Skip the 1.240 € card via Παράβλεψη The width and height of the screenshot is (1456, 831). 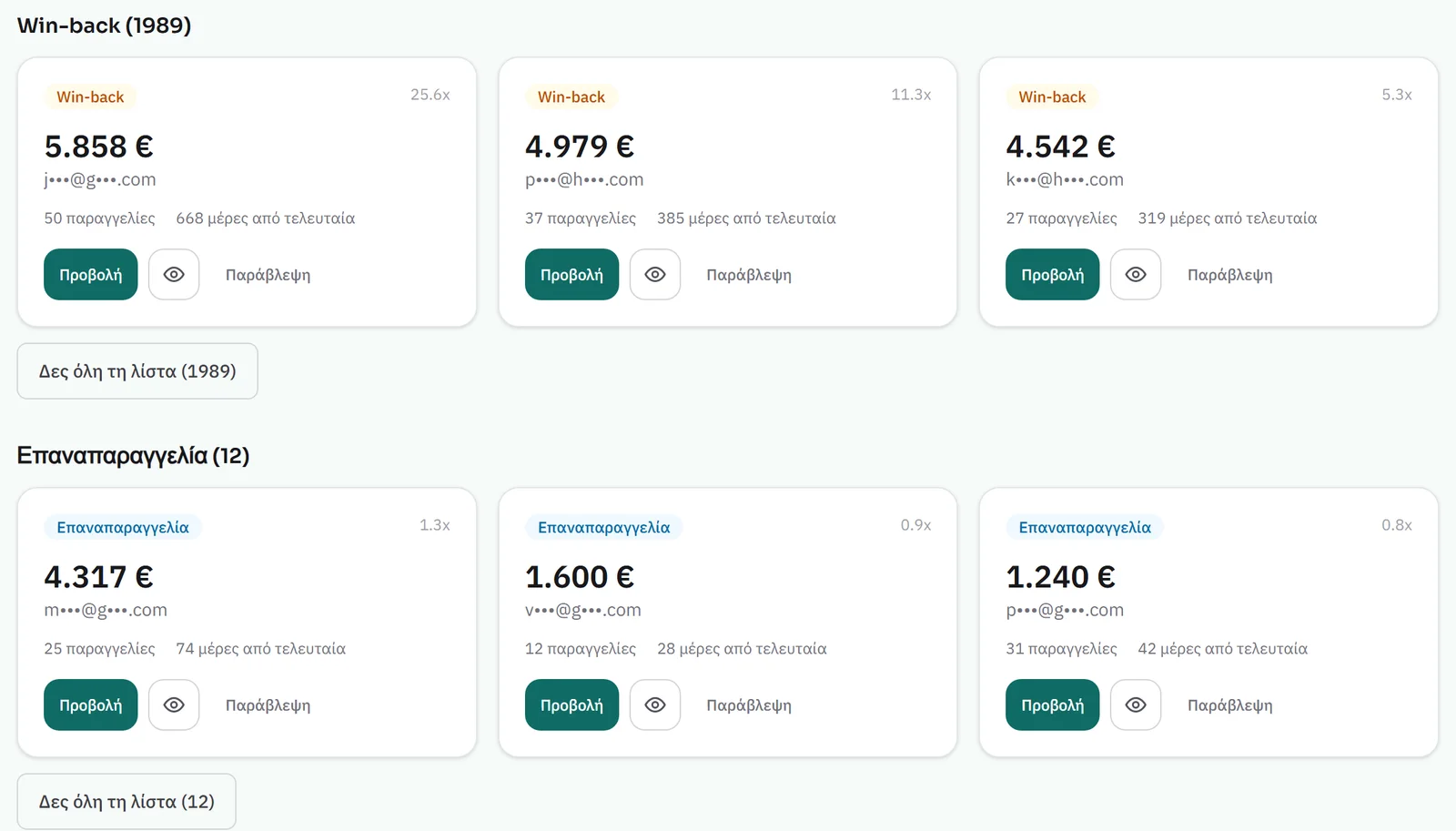1229,705
